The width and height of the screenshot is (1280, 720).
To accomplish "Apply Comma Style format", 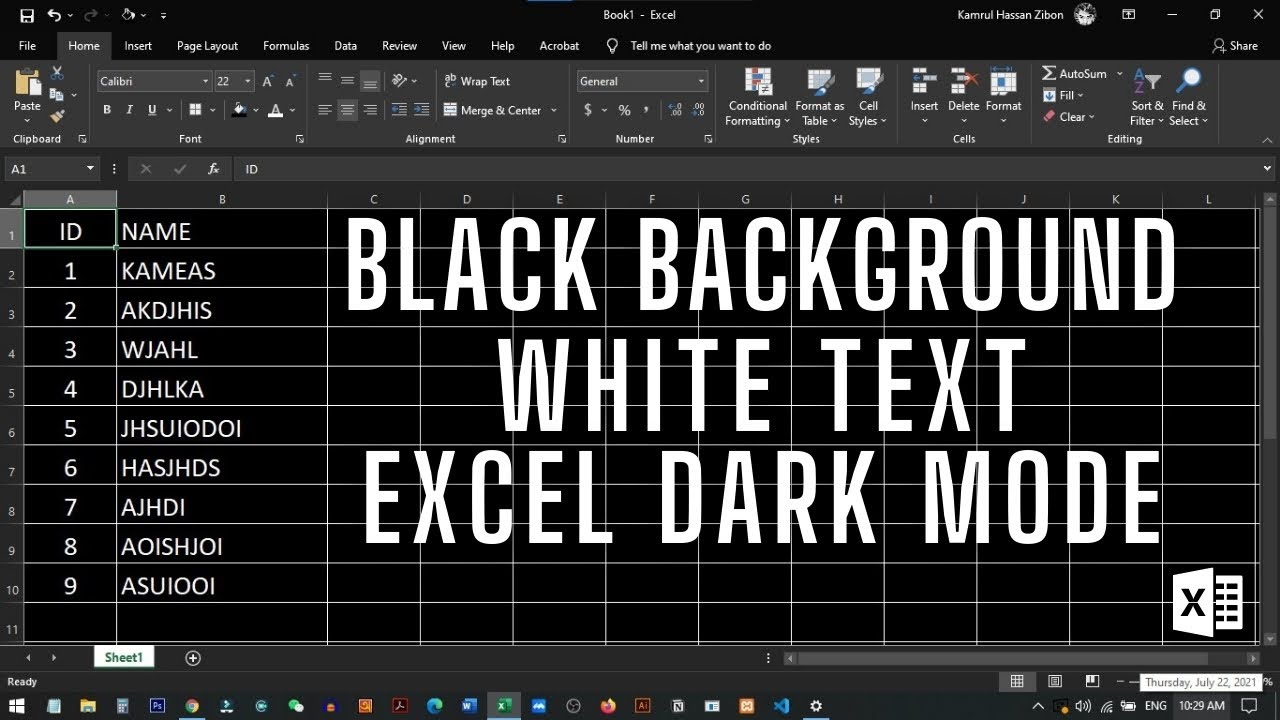I will click(647, 110).
